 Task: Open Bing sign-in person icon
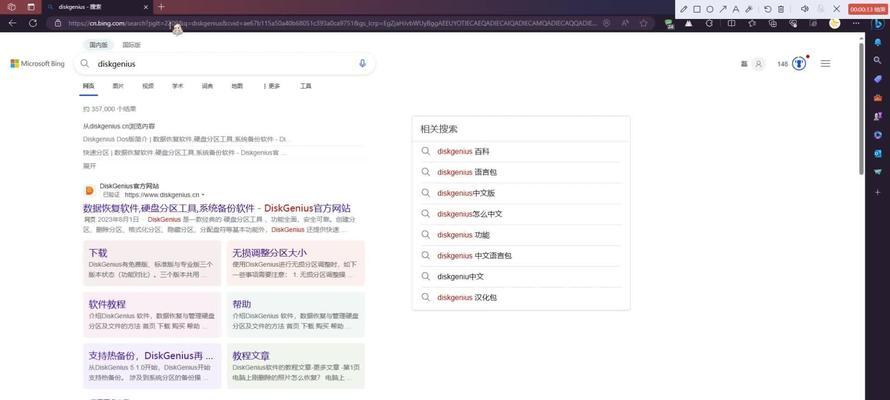pos(758,64)
